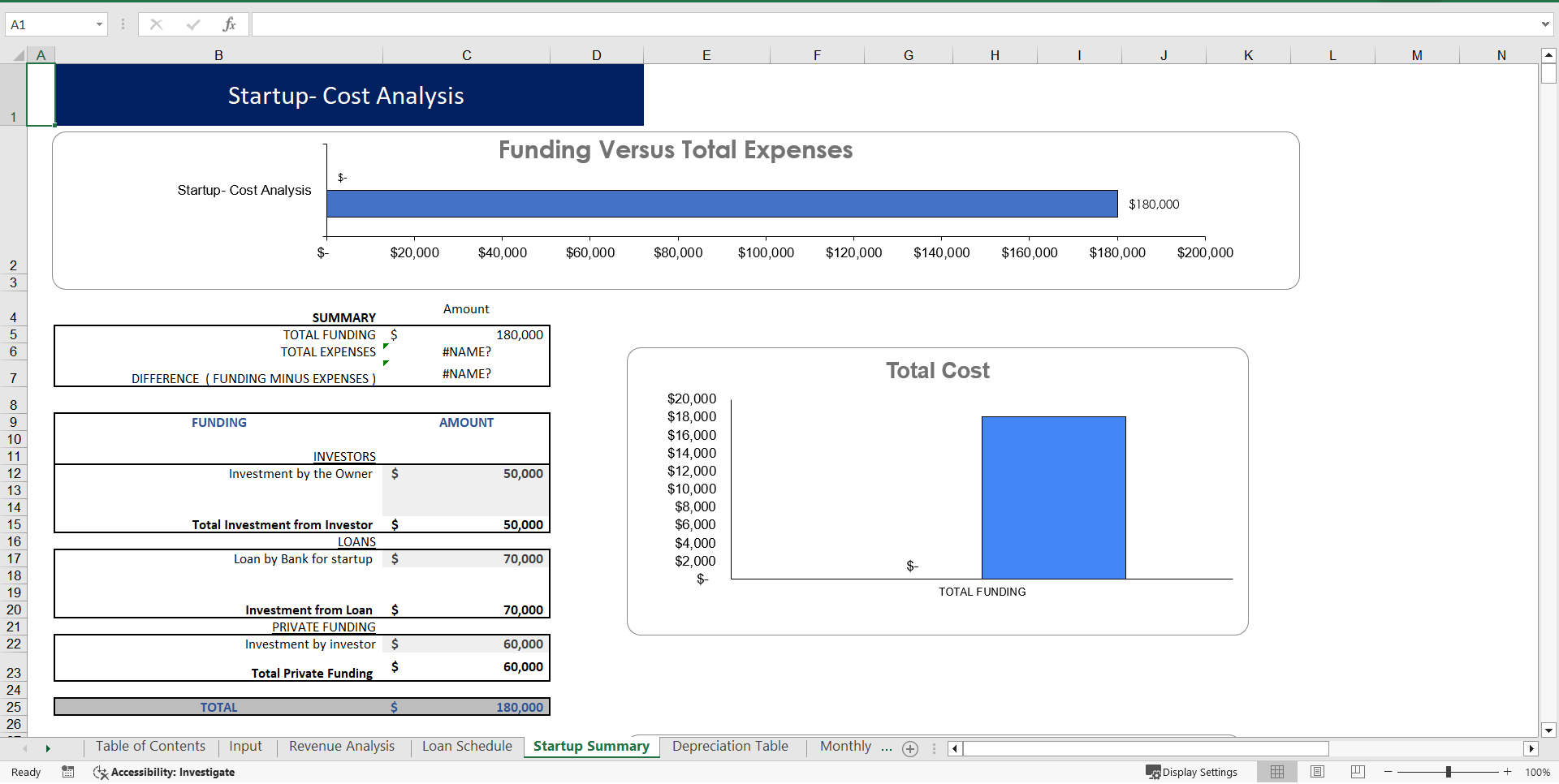Open Display Settings in status bar
Image resolution: width=1559 pixels, height=784 pixels.
(1192, 772)
